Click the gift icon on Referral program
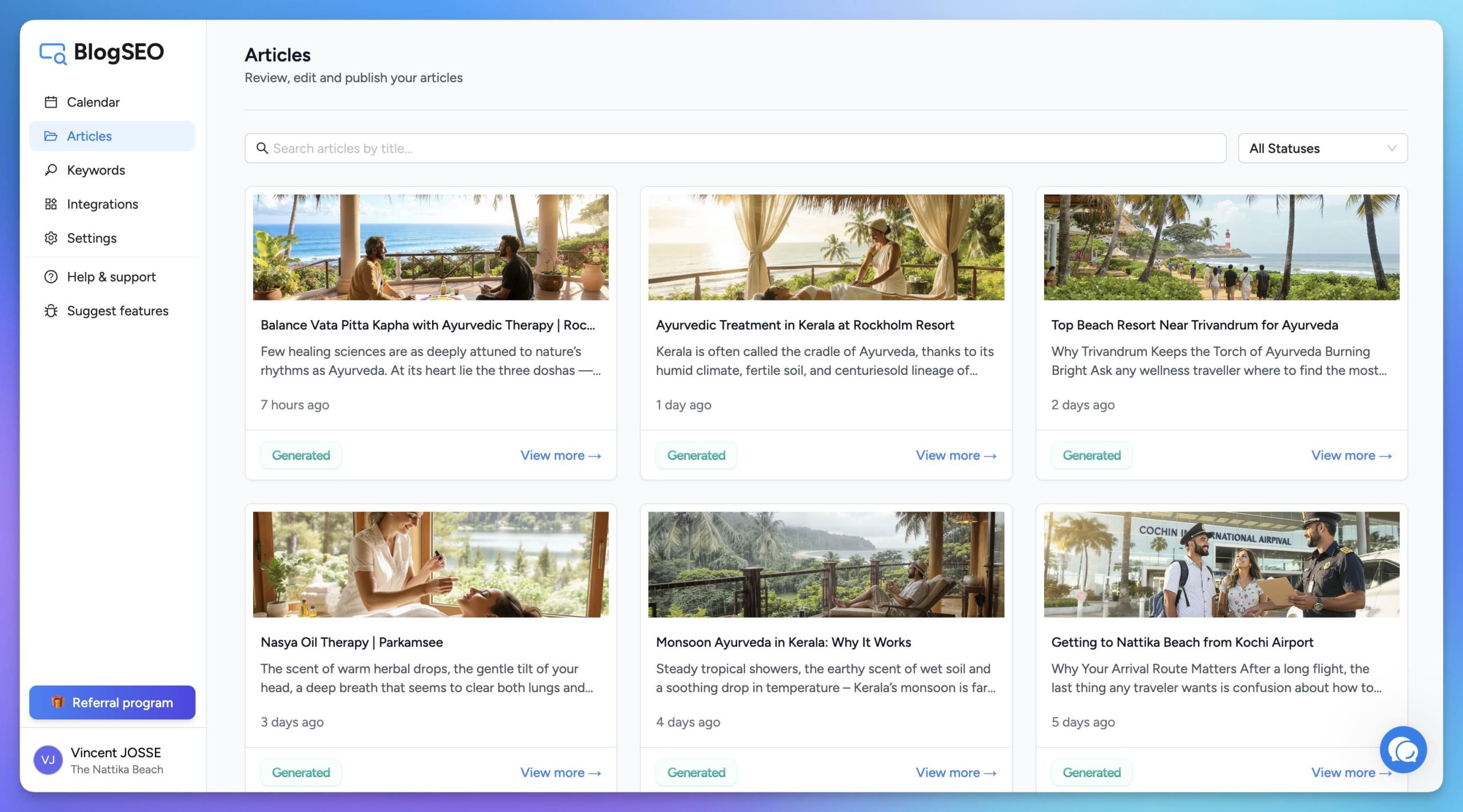The image size is (1463, 812). coord(58,702)
